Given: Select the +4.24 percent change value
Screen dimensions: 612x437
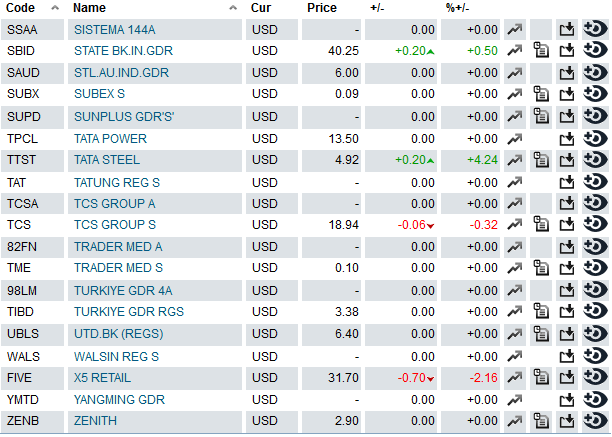Looking at the screenshot, I should (482, 160).
